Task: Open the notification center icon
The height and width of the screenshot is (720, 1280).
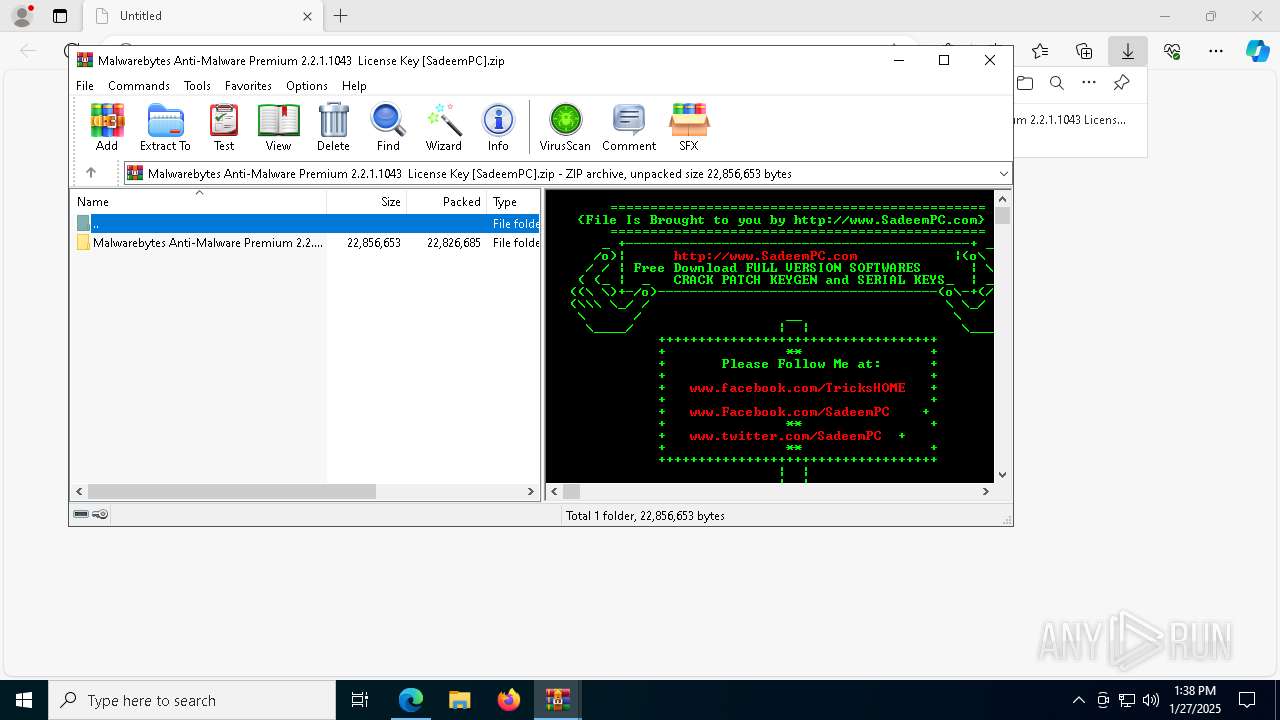Action: click(x=1247, y=700)
